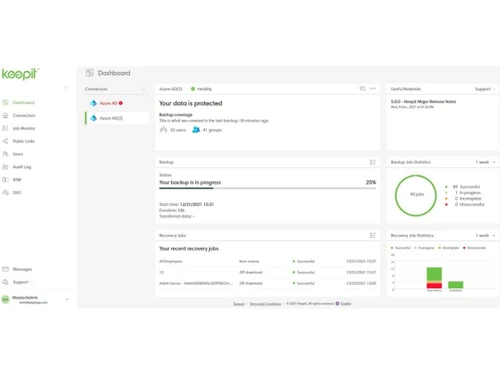
Task: Open Connectors in the sidebar
Action: [24, 115]
